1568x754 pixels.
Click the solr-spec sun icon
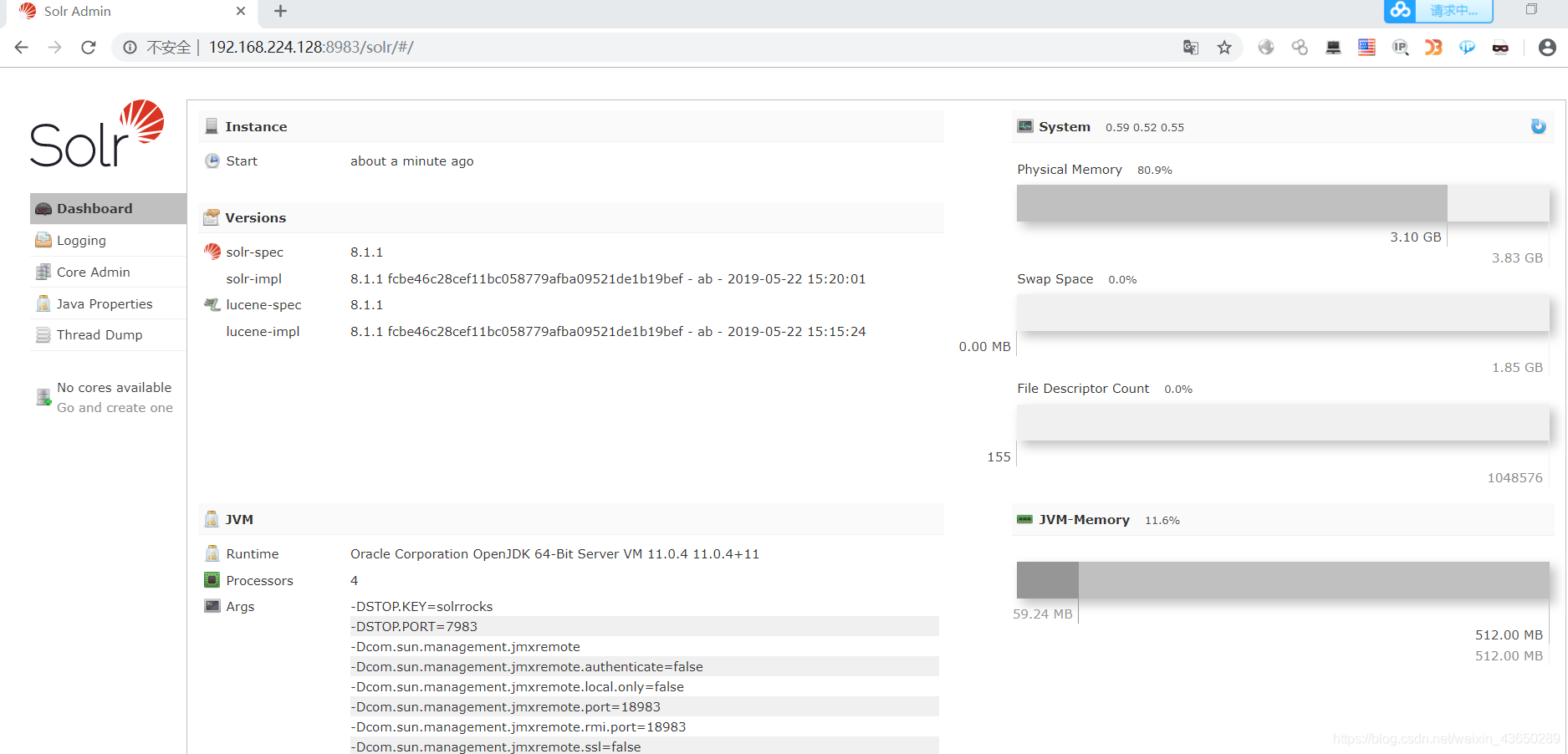212,252
